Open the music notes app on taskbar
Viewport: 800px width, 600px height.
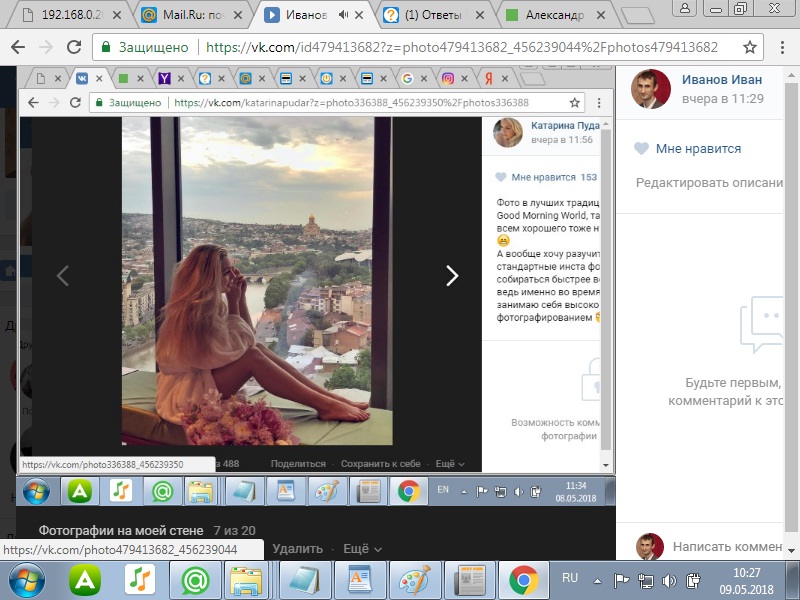140,580
